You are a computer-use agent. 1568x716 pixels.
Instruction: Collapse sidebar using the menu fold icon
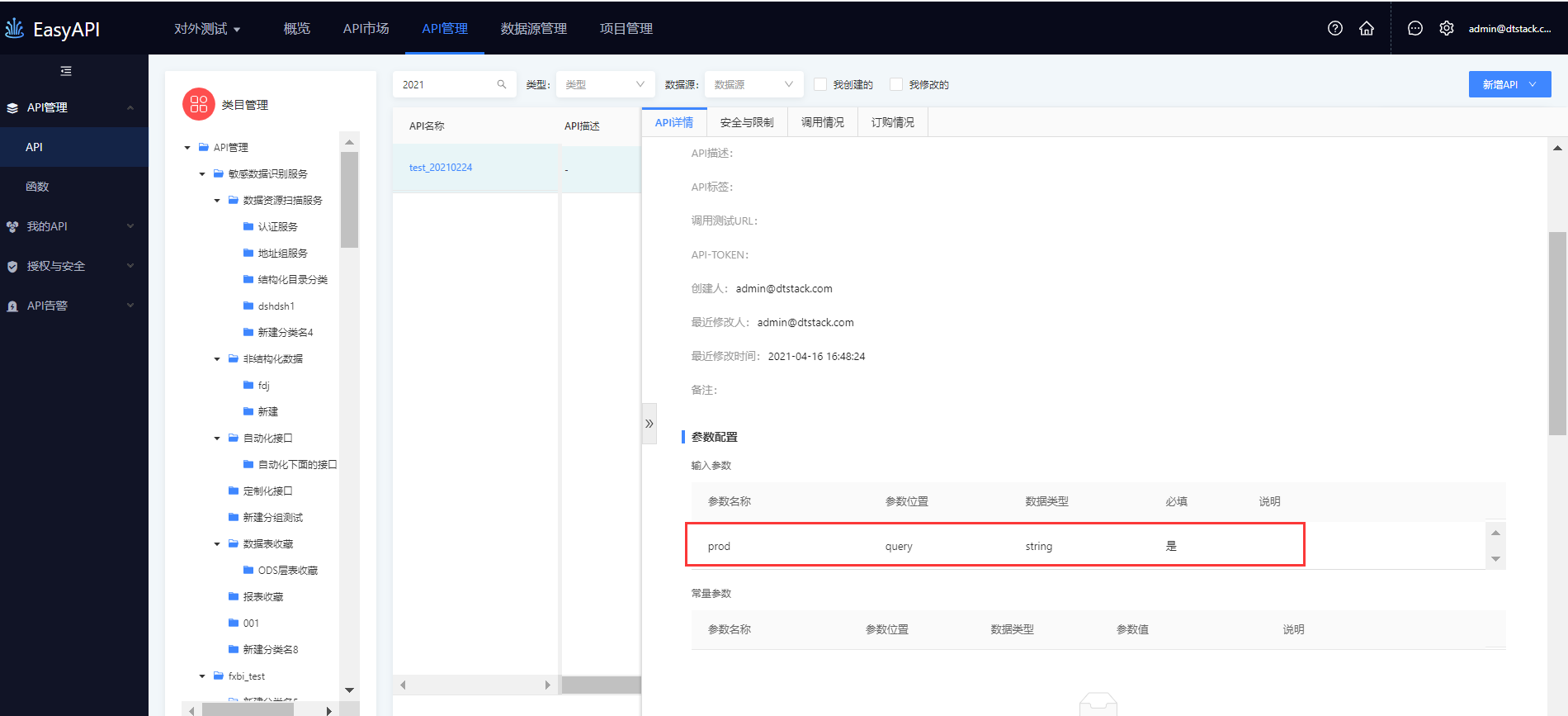pos(66,71)
